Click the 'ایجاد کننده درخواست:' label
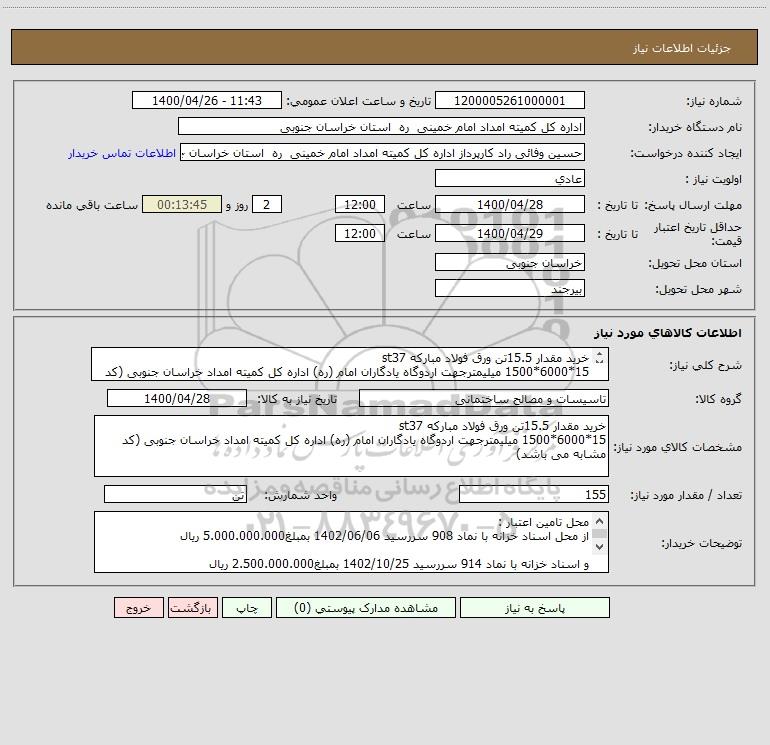 click(687, 153)
